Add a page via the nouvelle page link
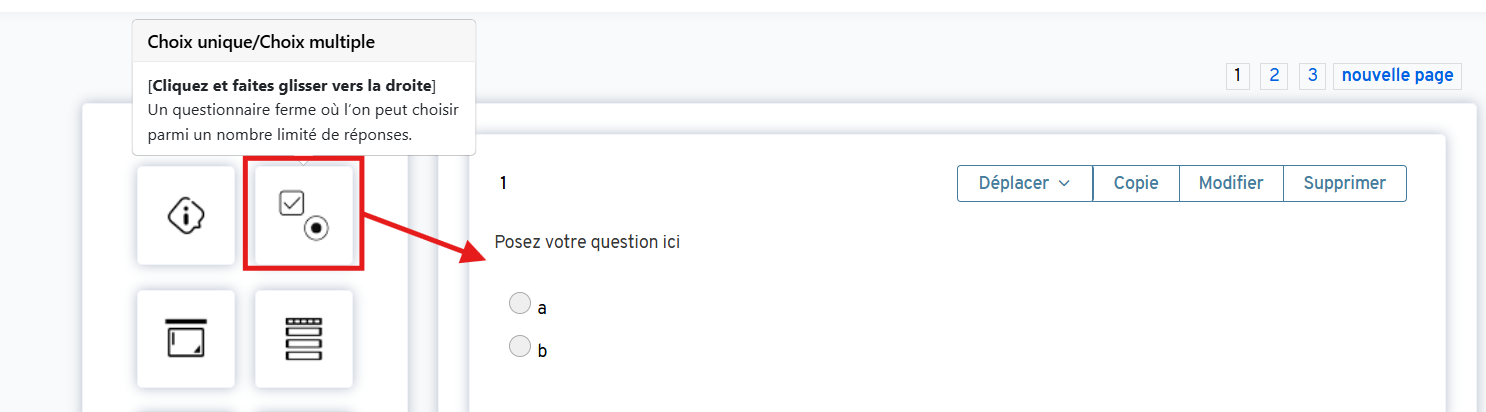Image resolution: width=1486 pixels, height=412 pixels. [x=1397, y=76]
